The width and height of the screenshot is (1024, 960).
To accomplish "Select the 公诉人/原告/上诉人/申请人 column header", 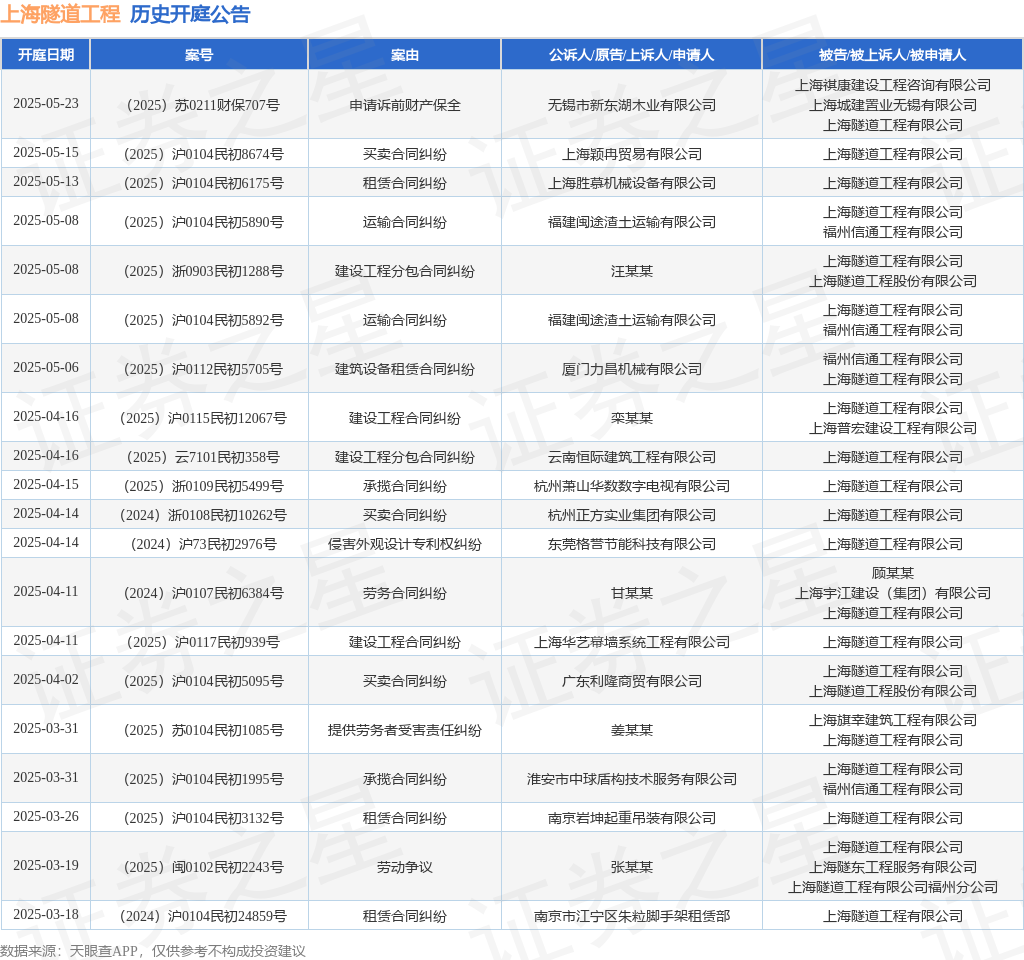I will pyautogui.click(x=632, y=55).
